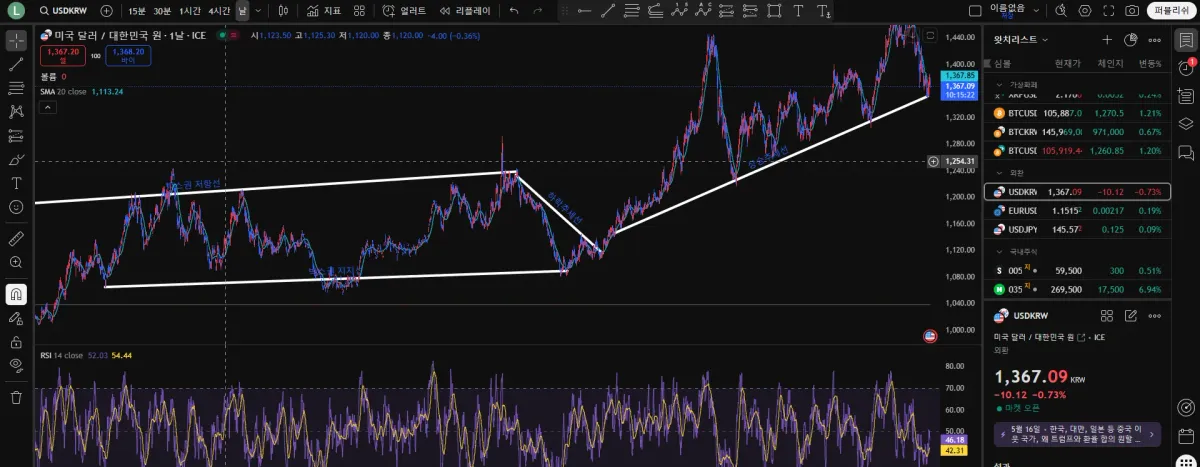This screenshot has height=467, width=1200.
Task: Switch to 1시간 timeframe
Action: click(x=189, y=11)
